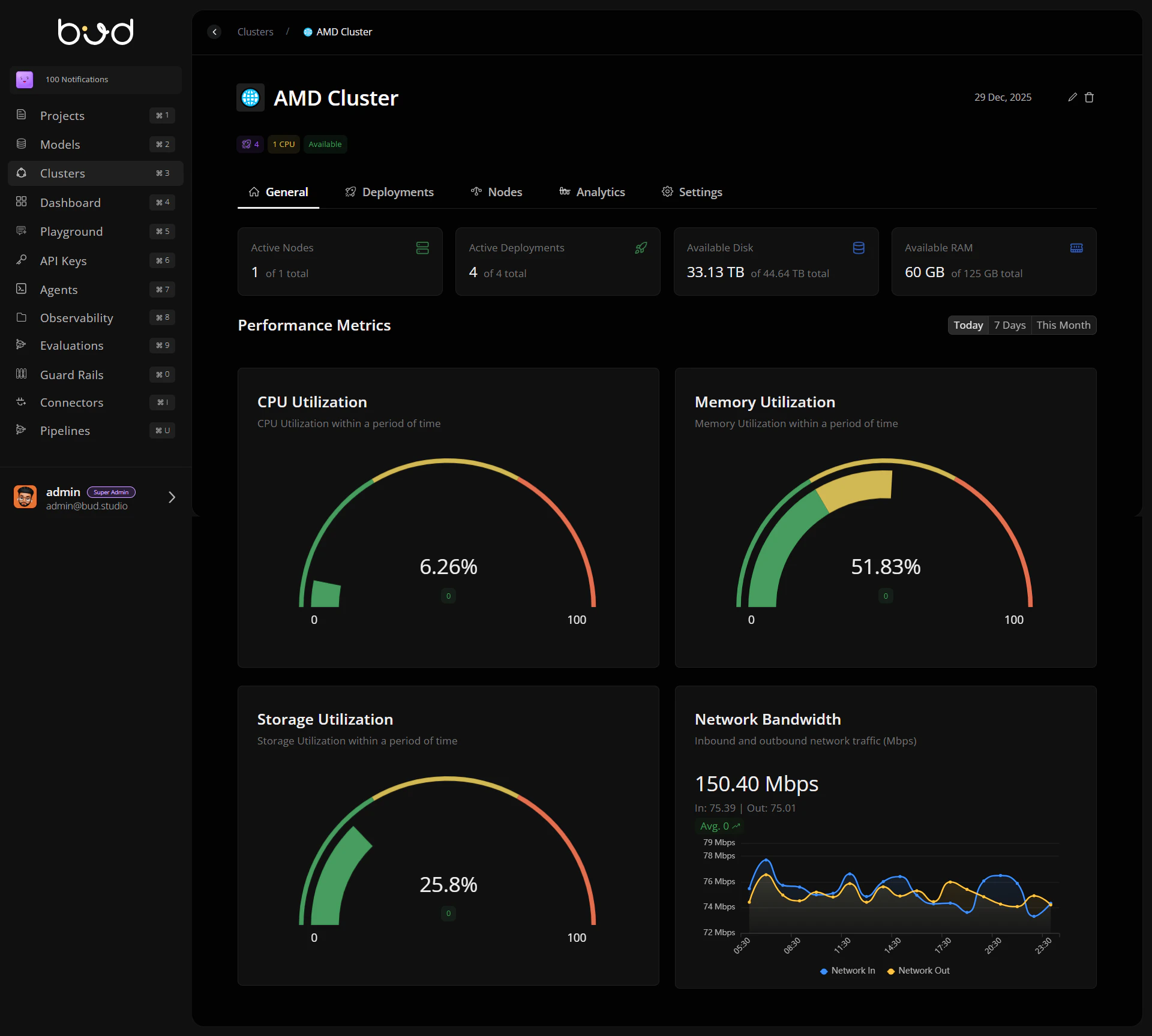The image size is (1152, 1036).
Task: Select the Today time range
Action: [968, 325]
